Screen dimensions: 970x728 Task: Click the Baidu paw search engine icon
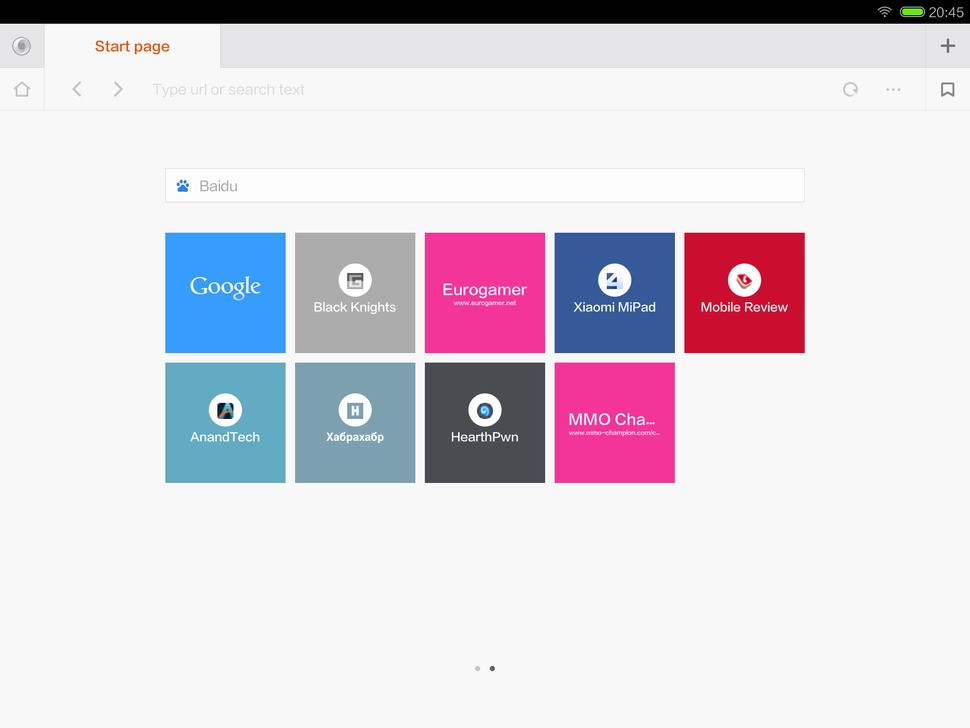pos(183,186)
